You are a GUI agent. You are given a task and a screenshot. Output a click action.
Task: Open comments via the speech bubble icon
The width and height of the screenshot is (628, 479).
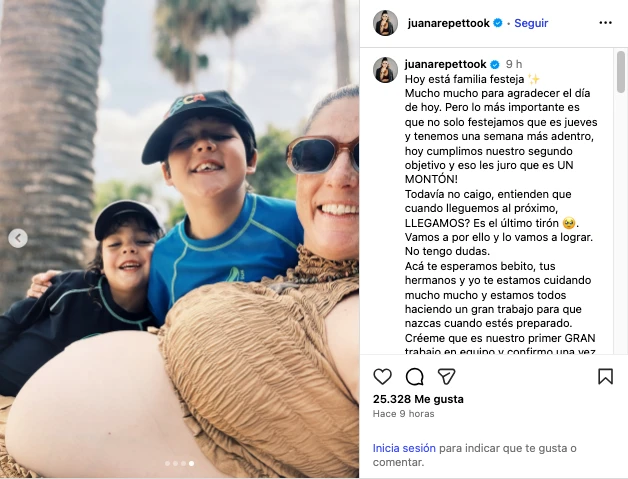[x=415, y=376]
